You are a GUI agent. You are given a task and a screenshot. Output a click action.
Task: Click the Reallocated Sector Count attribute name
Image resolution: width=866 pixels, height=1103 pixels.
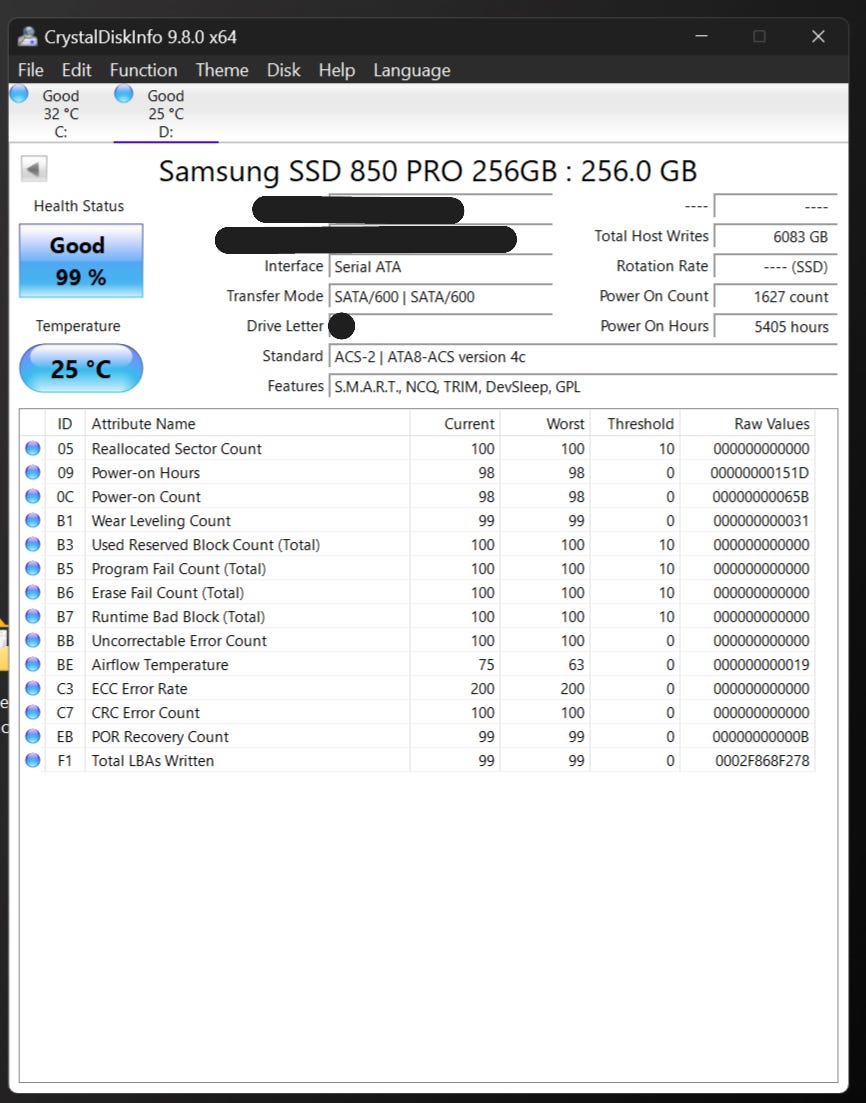point(177,449)
